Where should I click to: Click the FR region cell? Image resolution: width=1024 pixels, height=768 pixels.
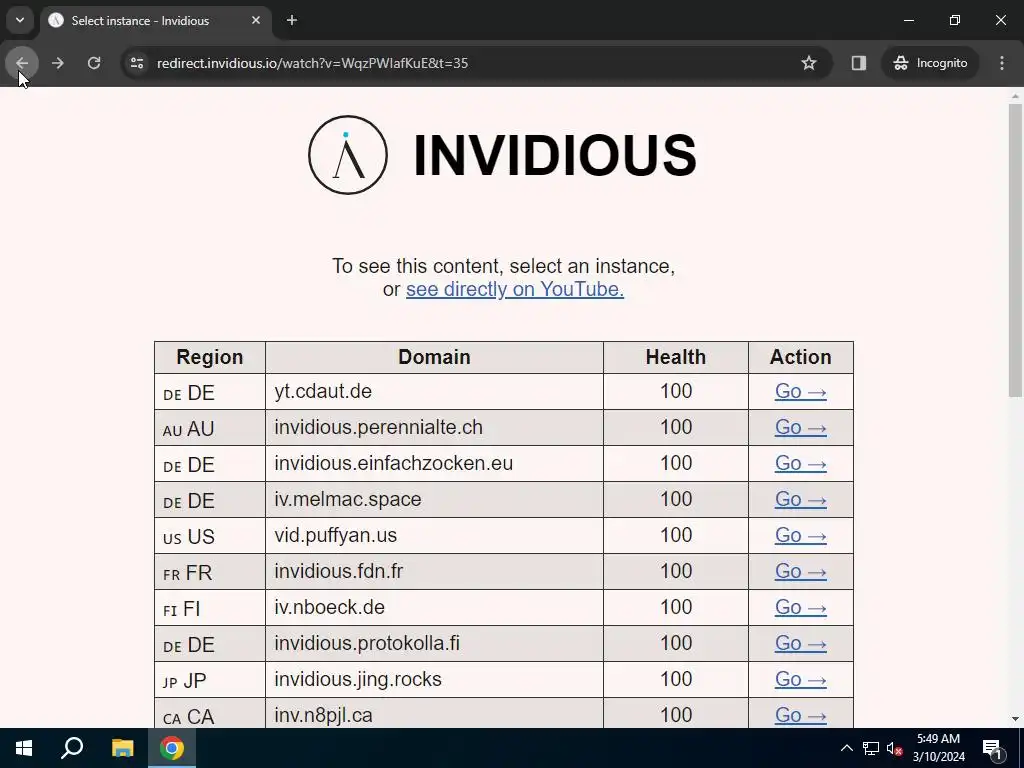tap(210, 572)
